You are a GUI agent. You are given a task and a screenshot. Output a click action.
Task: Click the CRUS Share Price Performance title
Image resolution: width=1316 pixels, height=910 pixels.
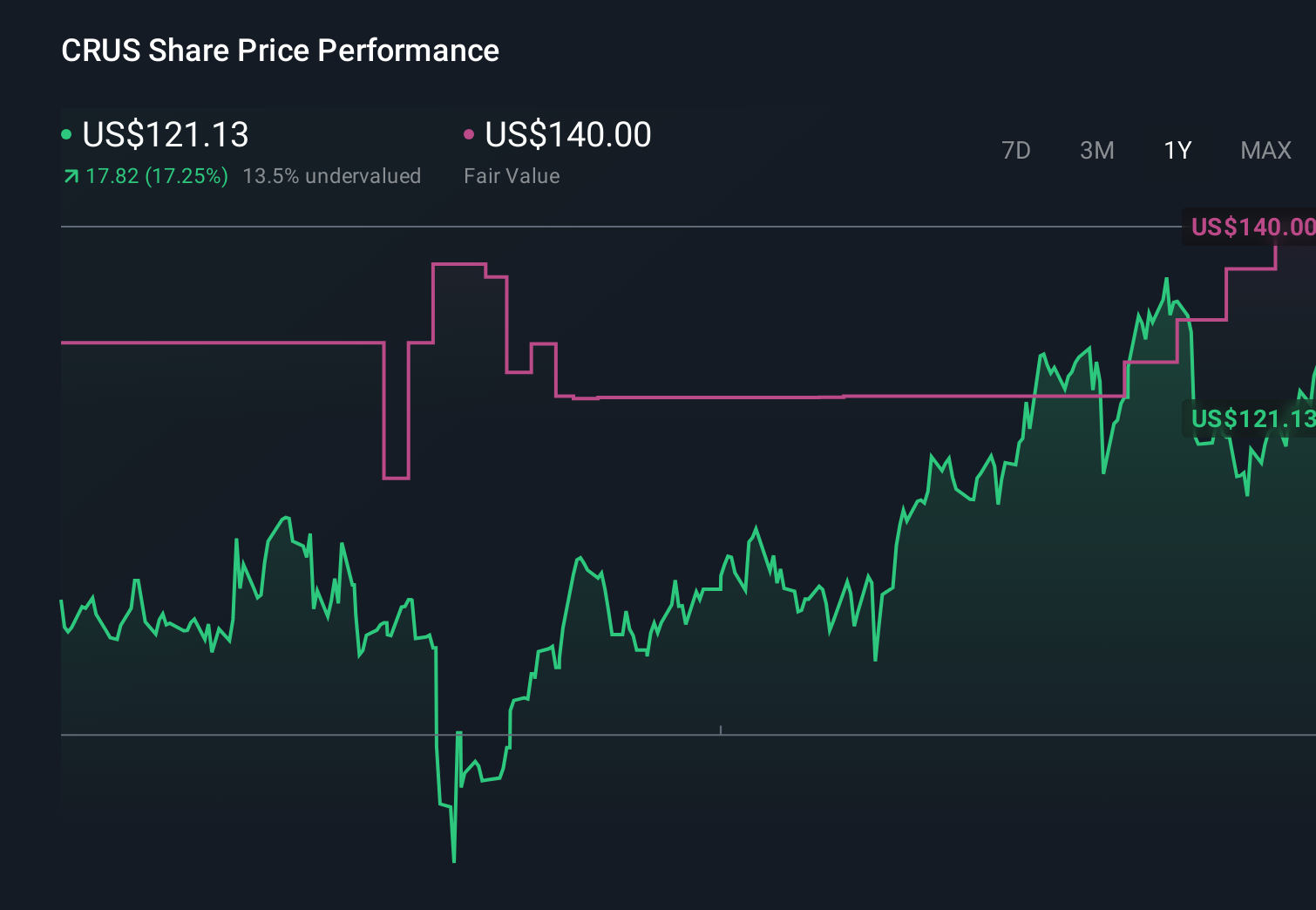click(280, 51)
